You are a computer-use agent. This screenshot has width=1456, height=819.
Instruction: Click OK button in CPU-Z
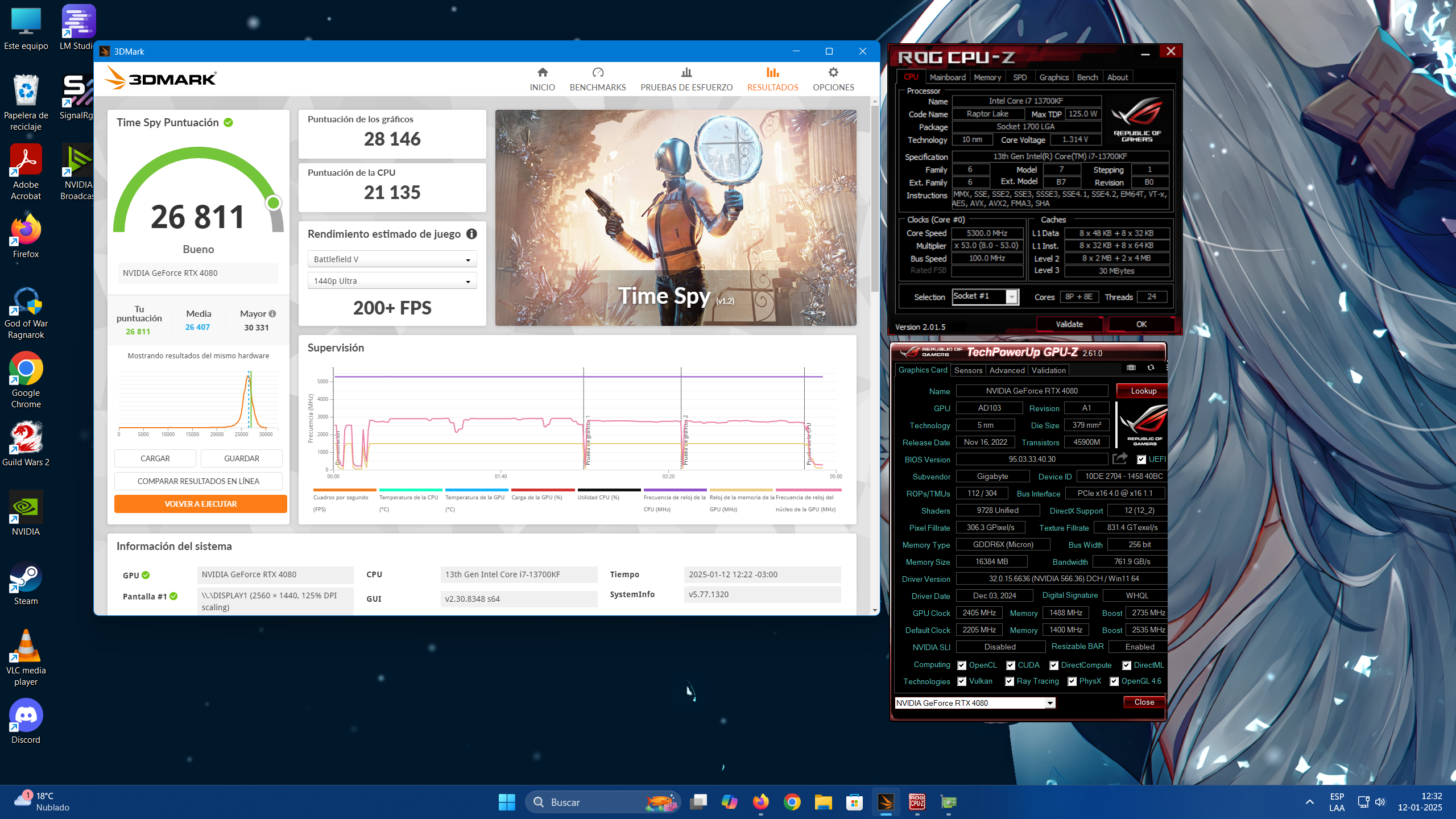(x=1141, y=324)
